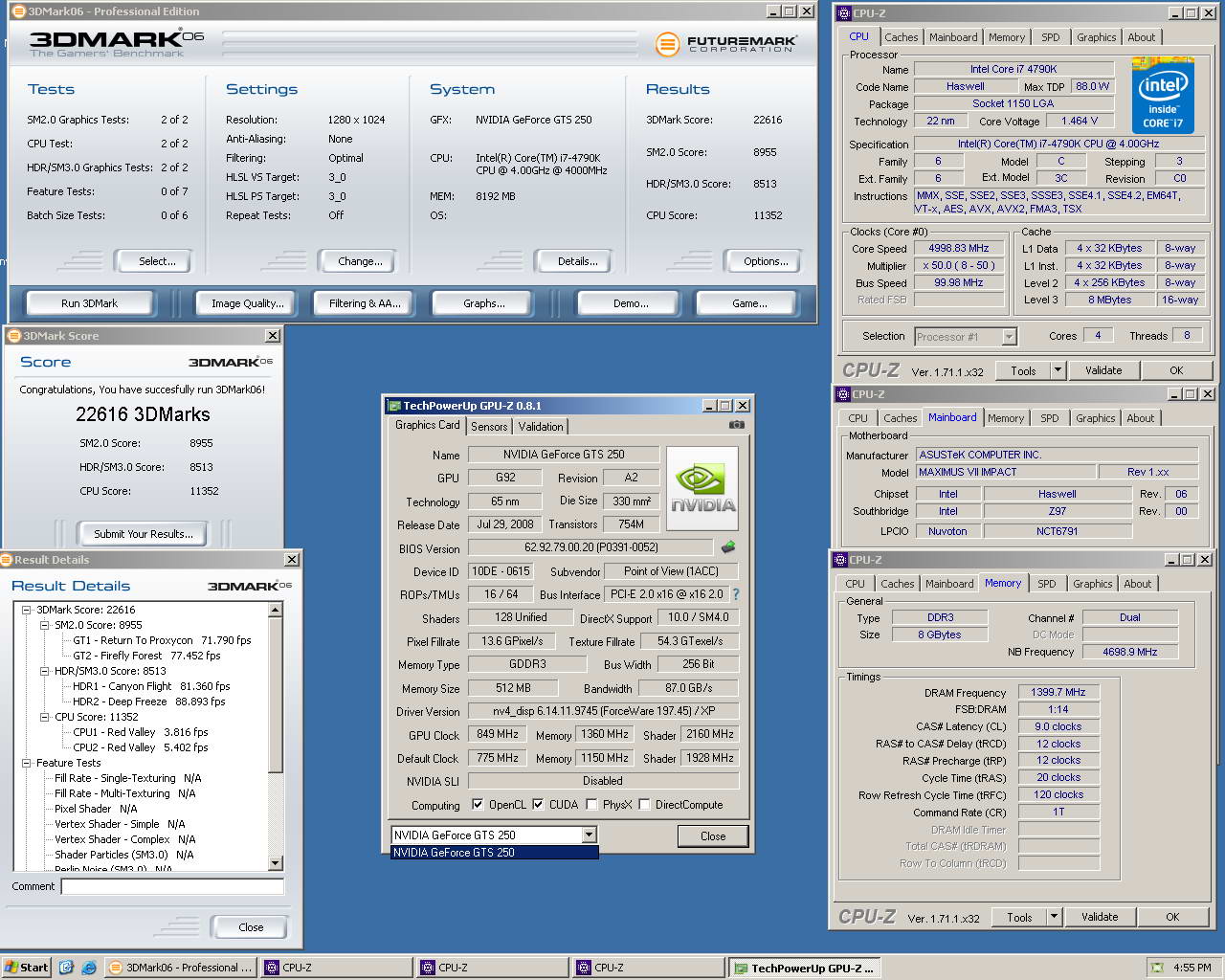Click the Futuremark Corporation logo
This screenshot has height=980, width=1225.
[726, 43]
